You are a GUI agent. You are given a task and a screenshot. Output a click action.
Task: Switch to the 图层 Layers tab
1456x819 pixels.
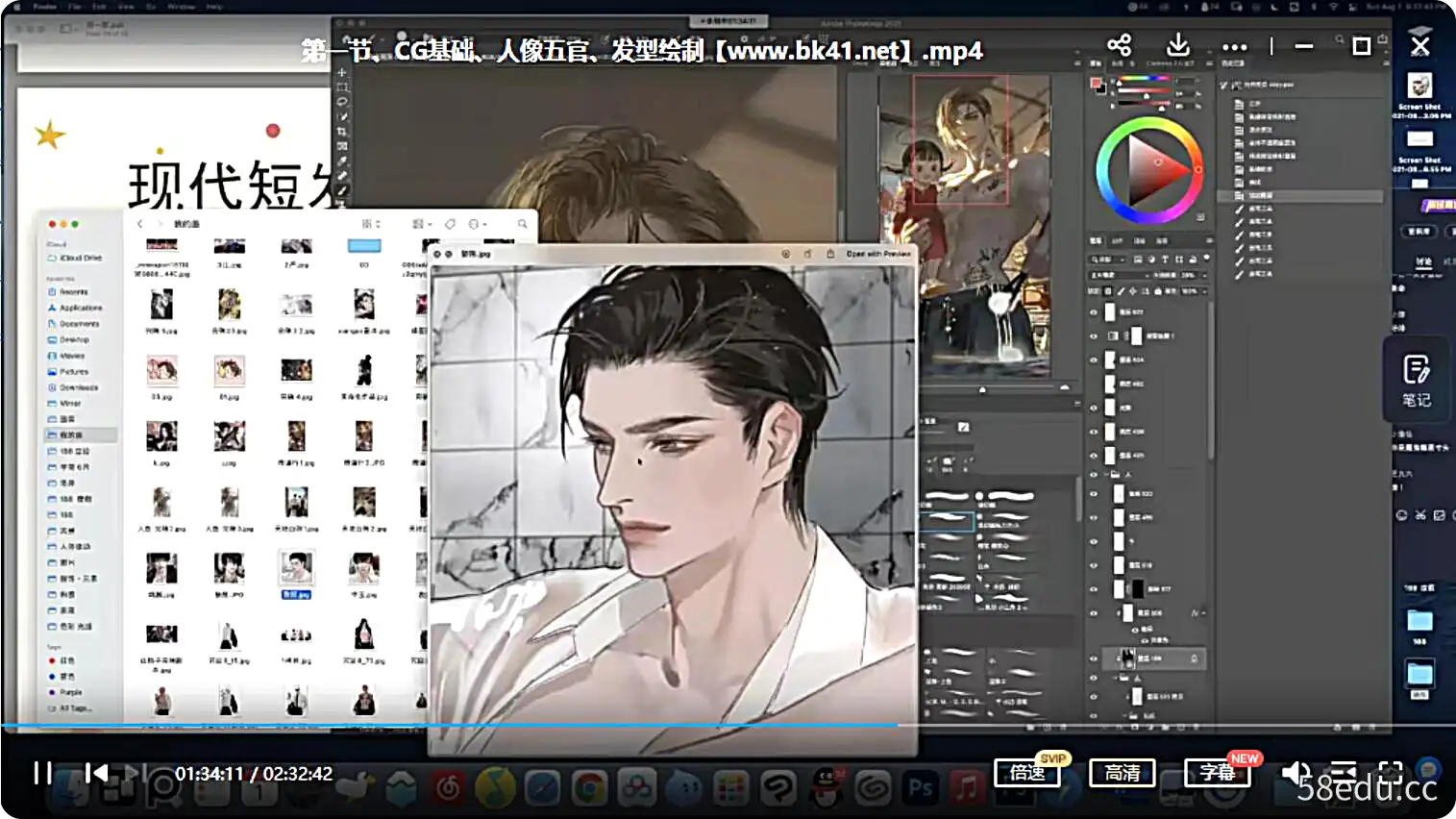1097,240
